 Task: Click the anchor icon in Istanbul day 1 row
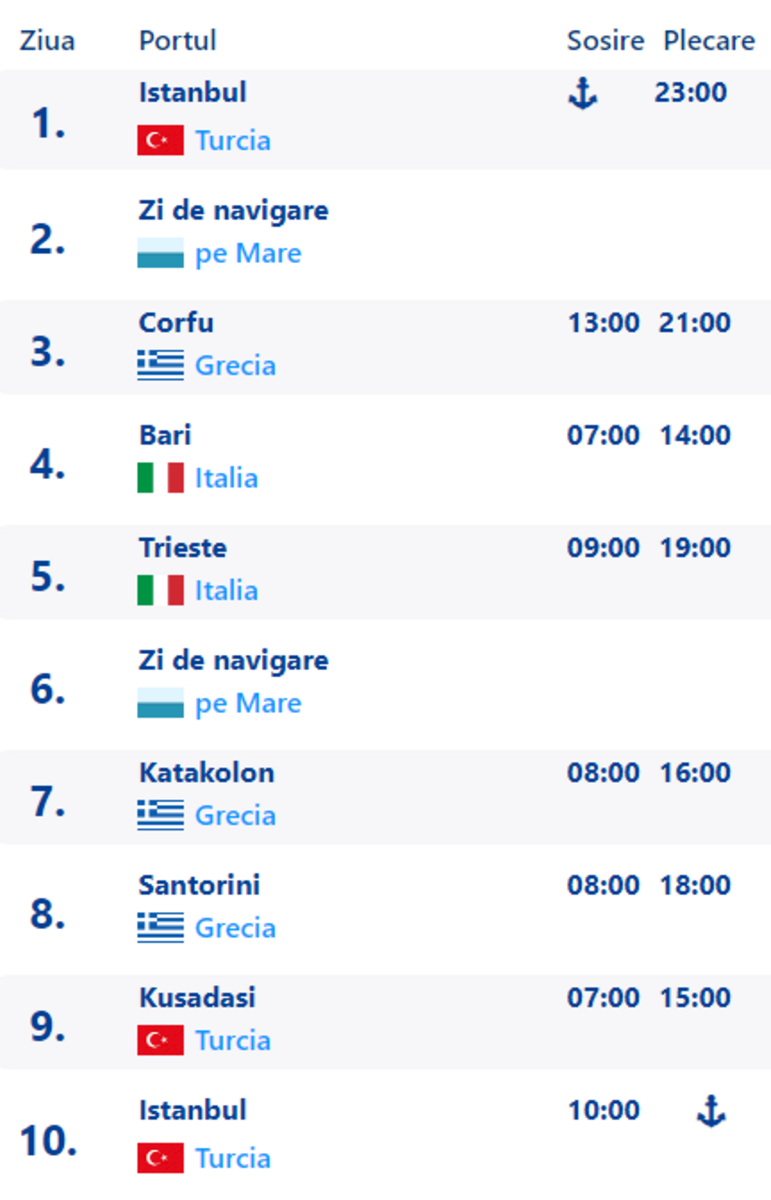[582, 94]
